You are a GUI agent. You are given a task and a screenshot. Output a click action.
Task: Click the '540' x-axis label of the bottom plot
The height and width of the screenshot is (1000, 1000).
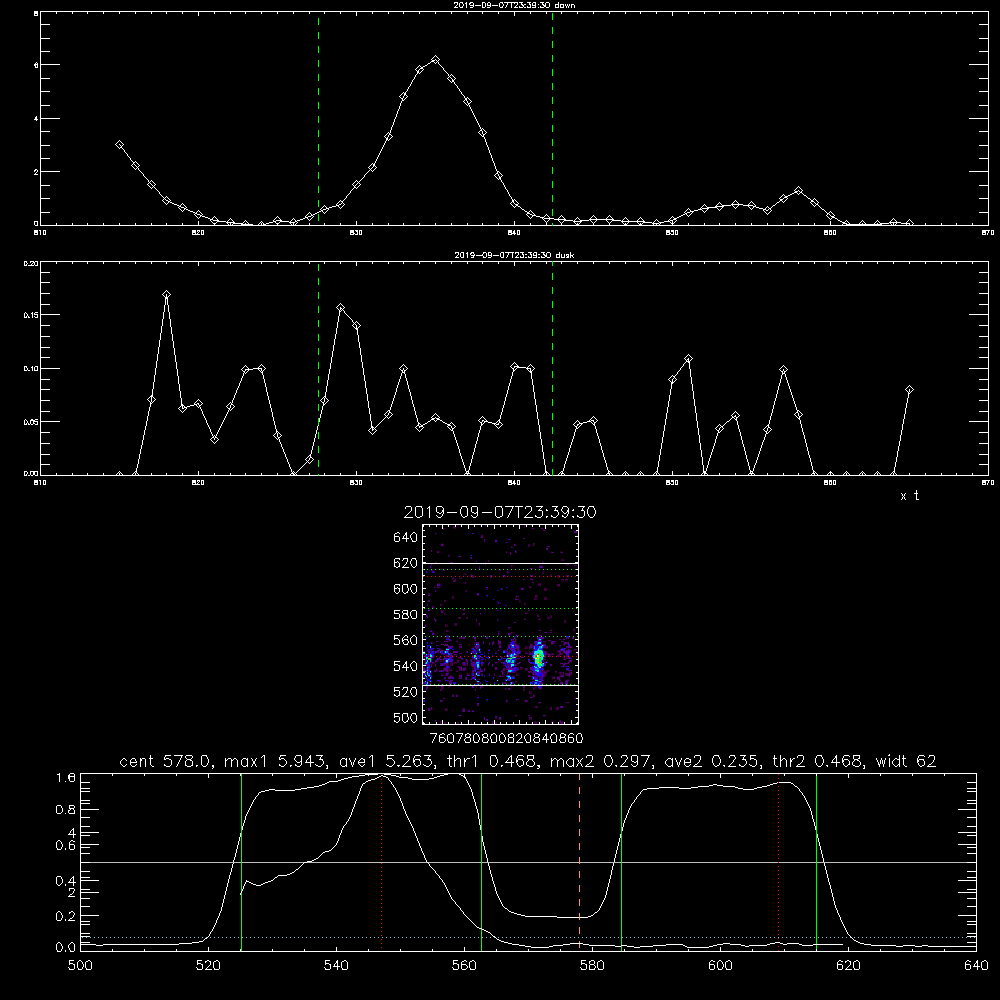tap(336, 966)
